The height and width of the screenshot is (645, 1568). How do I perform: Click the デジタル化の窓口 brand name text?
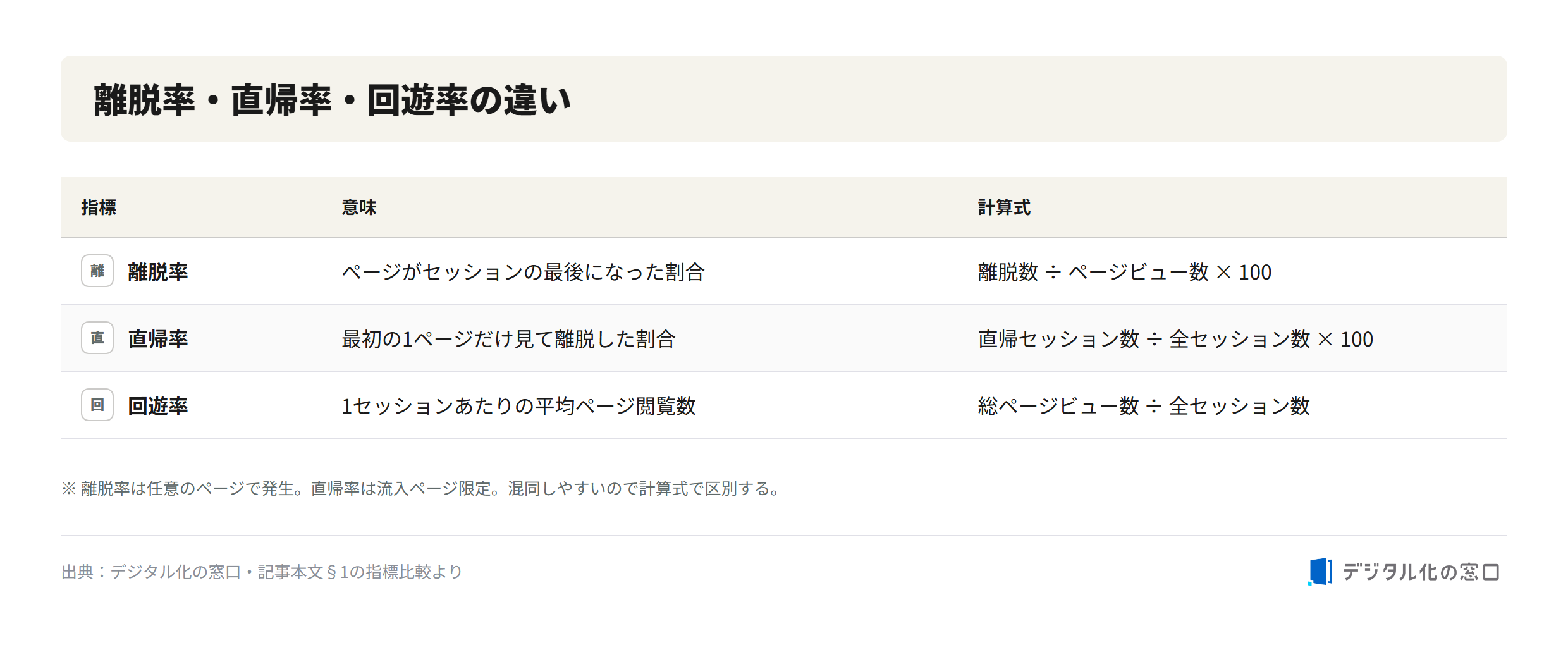pyautogui.click(x=1421, y=572)
